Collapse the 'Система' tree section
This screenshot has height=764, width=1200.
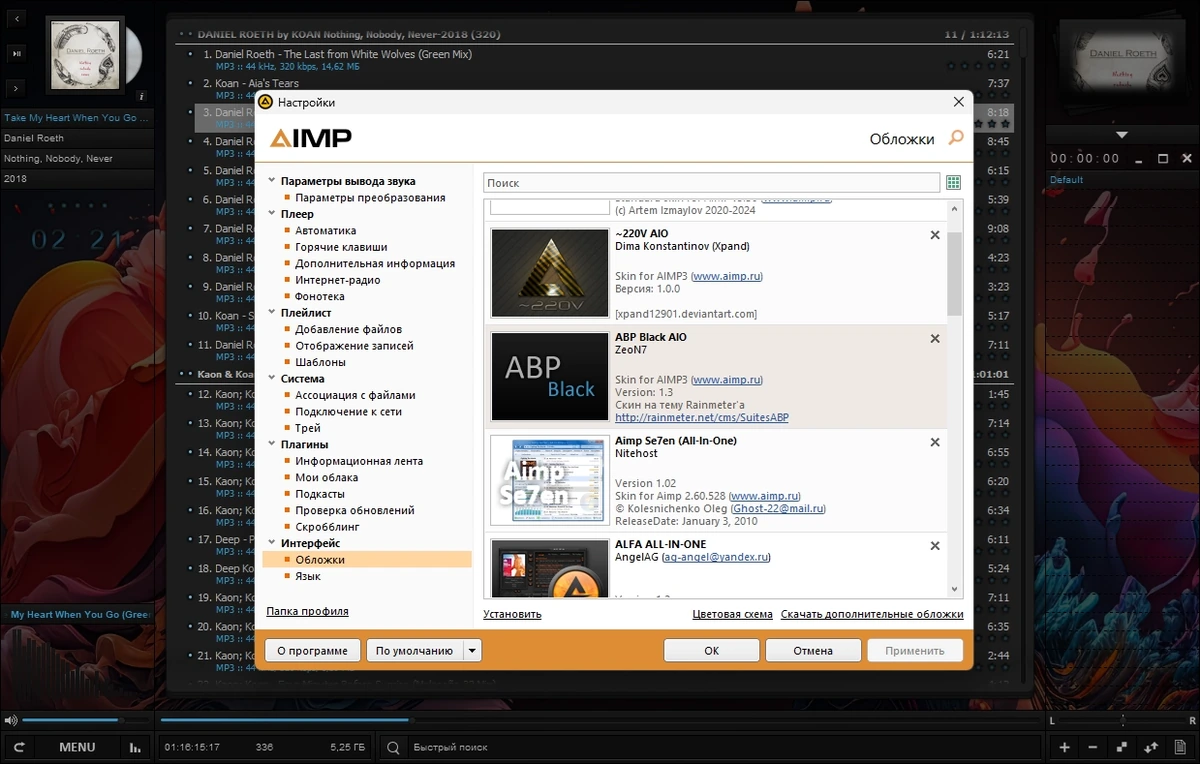(x=272, y=379)
